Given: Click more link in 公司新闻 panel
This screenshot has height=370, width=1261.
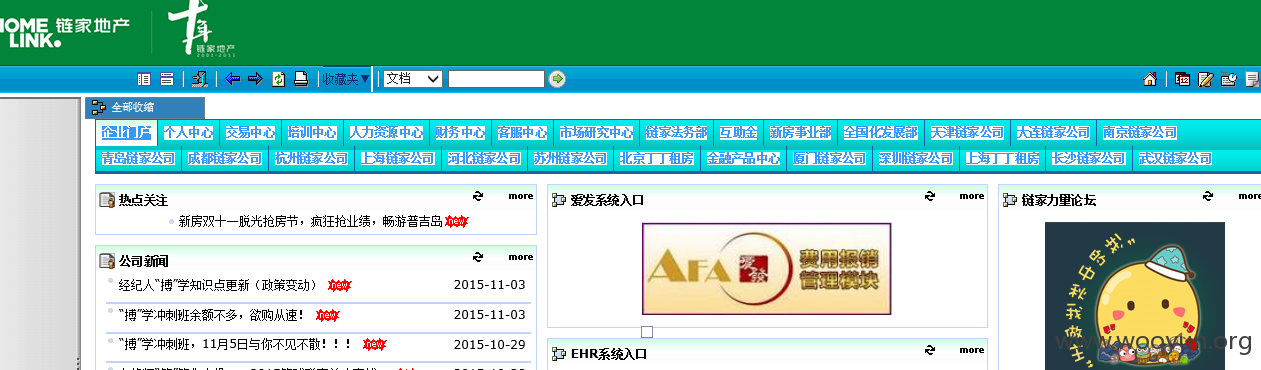Looking at the screenshot, I should point(520,257).
